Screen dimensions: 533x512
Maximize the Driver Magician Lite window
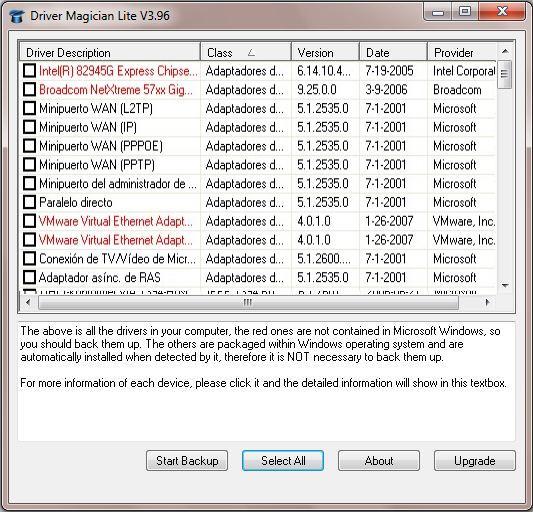point(465,12)
